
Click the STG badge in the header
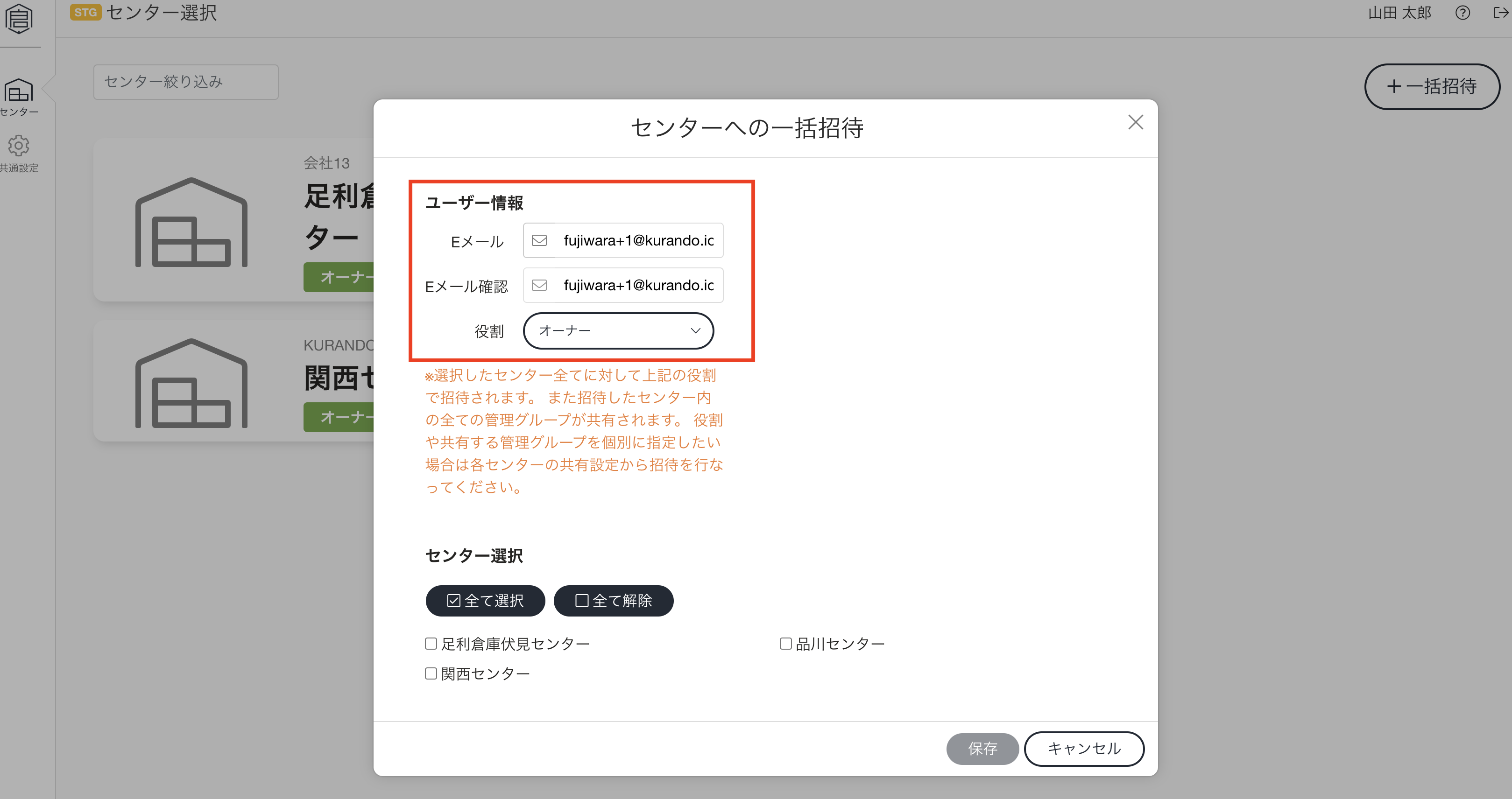point(85,12)
